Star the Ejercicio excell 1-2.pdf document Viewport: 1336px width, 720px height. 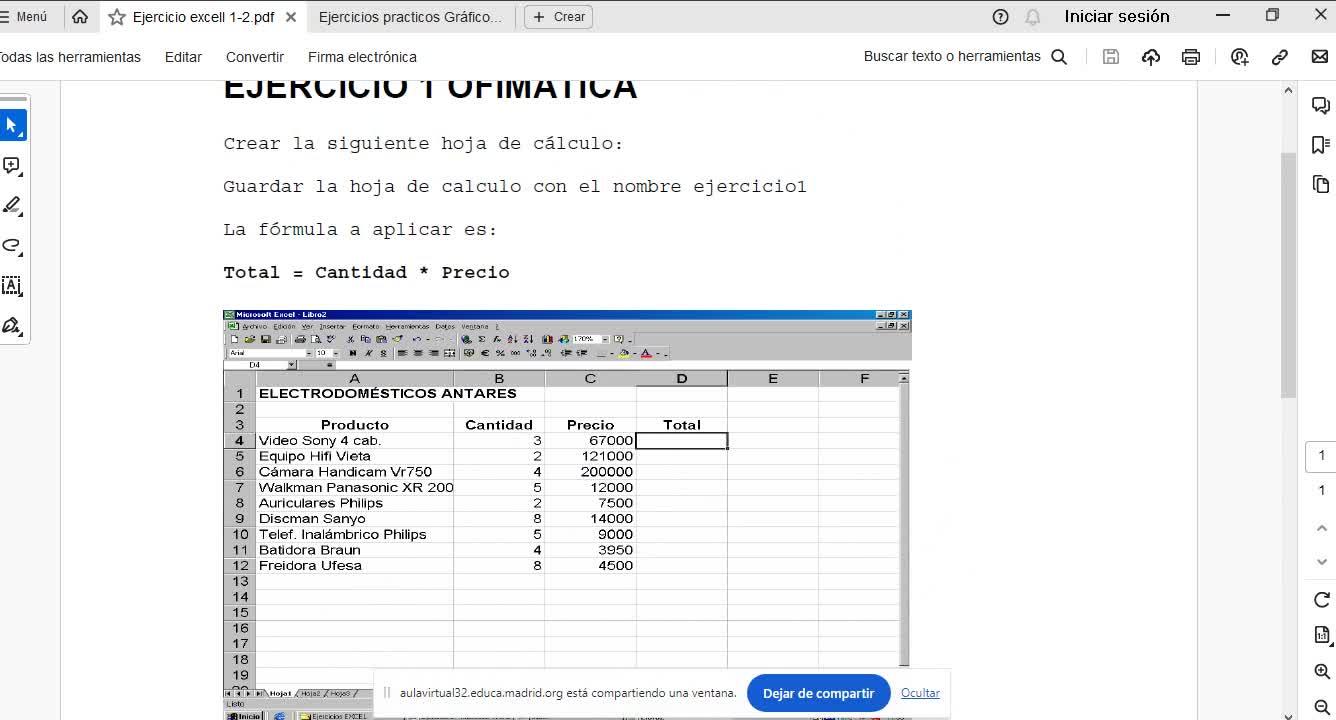pyautogui.click(x=117, y=17)
